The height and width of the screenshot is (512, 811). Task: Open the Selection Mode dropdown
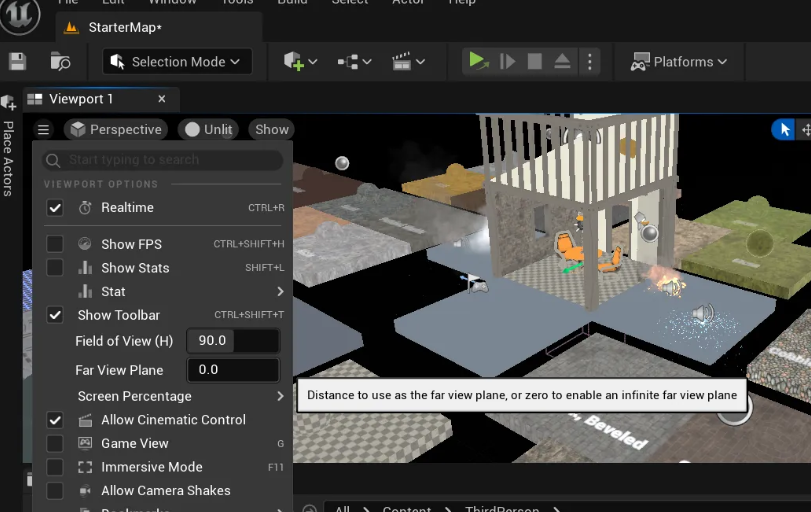[177, 62]
